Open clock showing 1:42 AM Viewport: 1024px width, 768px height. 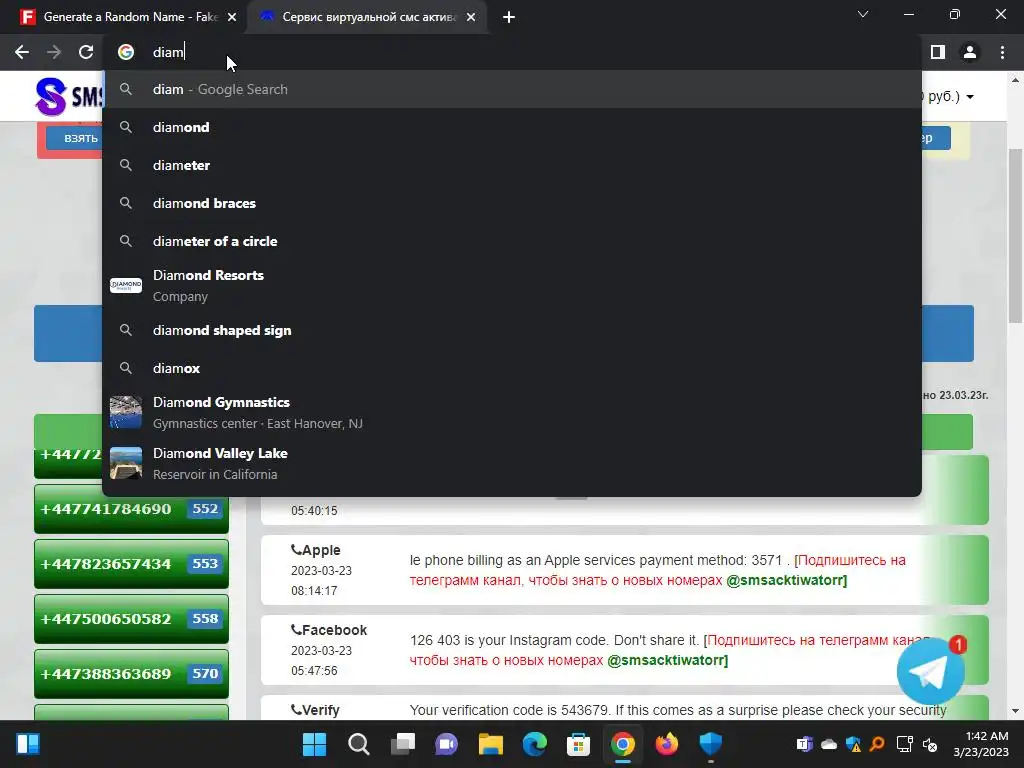click(x=980, y=744)
